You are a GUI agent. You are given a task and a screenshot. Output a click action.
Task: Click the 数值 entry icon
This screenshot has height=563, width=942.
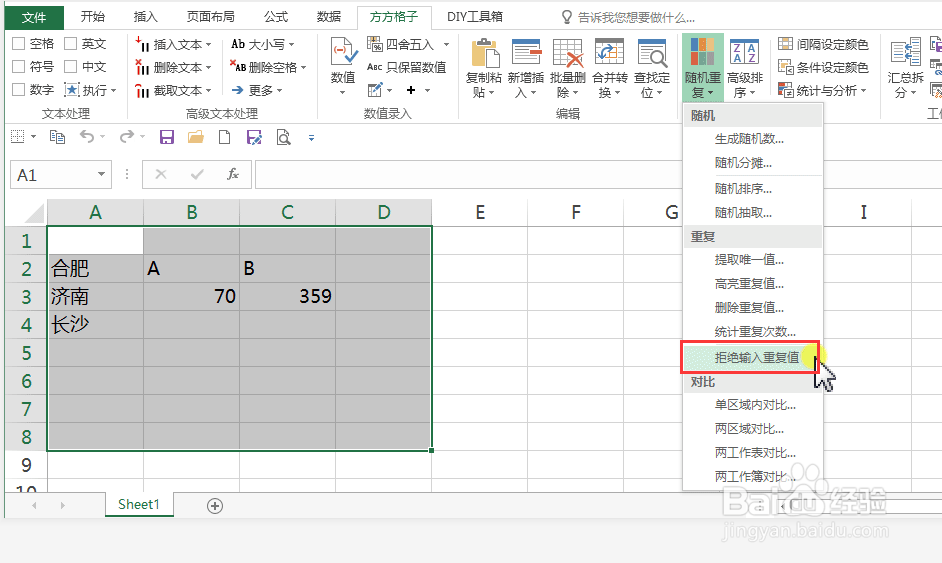coord(344,52)
